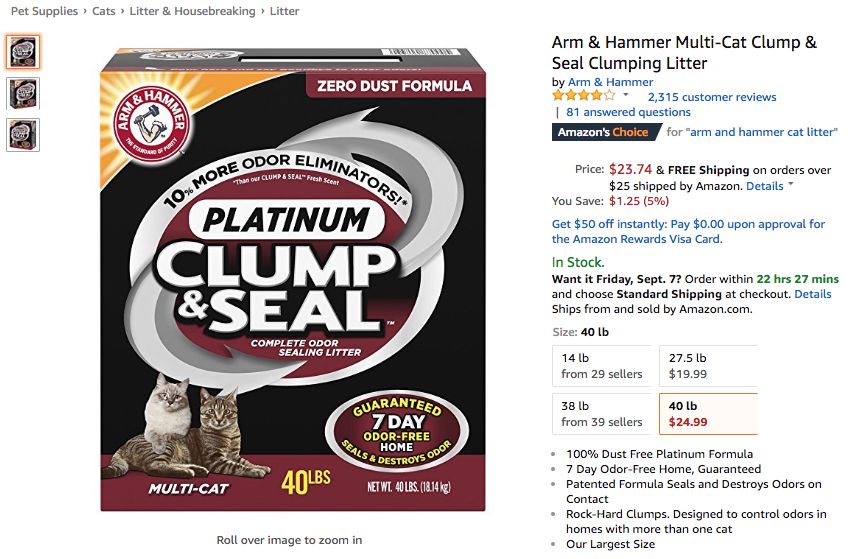The image size is (855, 559).
Task: Go to the Cats breadcrumb category
Action: [105, 11]
